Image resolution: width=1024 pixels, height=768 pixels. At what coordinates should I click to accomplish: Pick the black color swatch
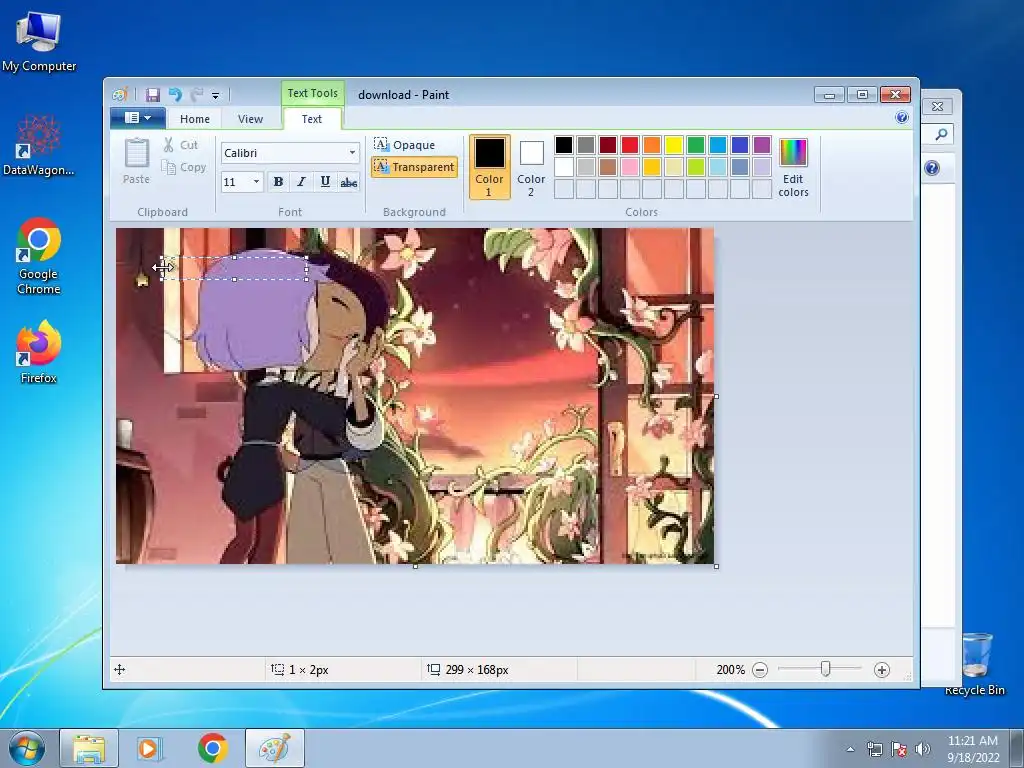(564, 145)
